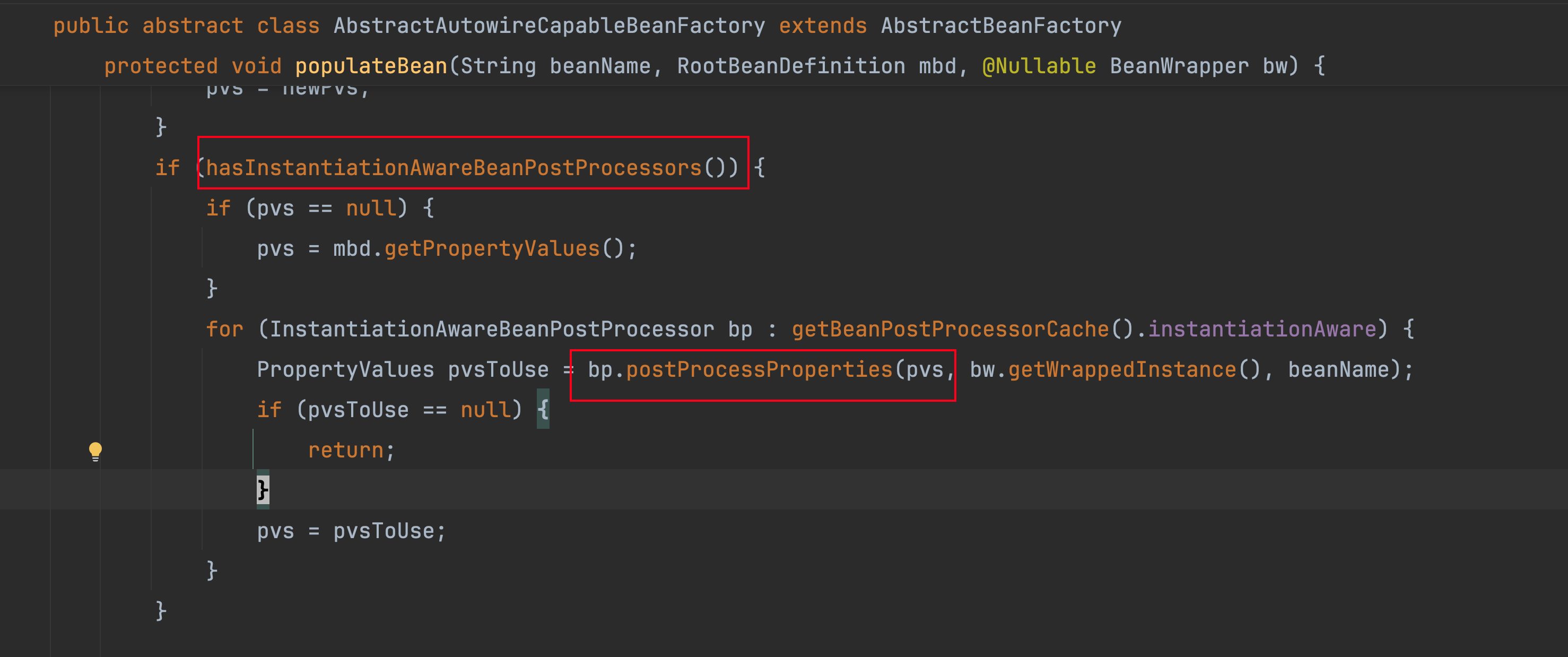Image resolution: width=1568 pixels, height=657 pixels.
Task: Click RootBeanDefinition parameter type
Action: point(791,66)
